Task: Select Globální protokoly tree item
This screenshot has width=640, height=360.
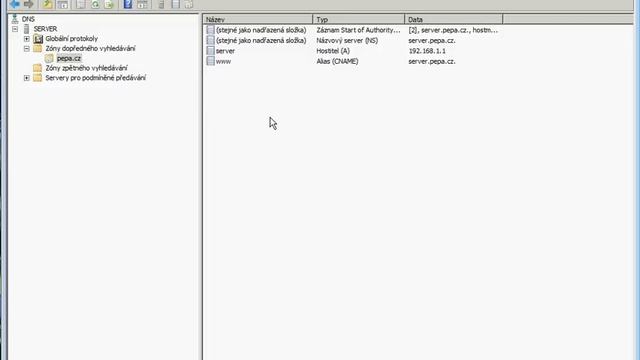Action: (x=71, y=39)
